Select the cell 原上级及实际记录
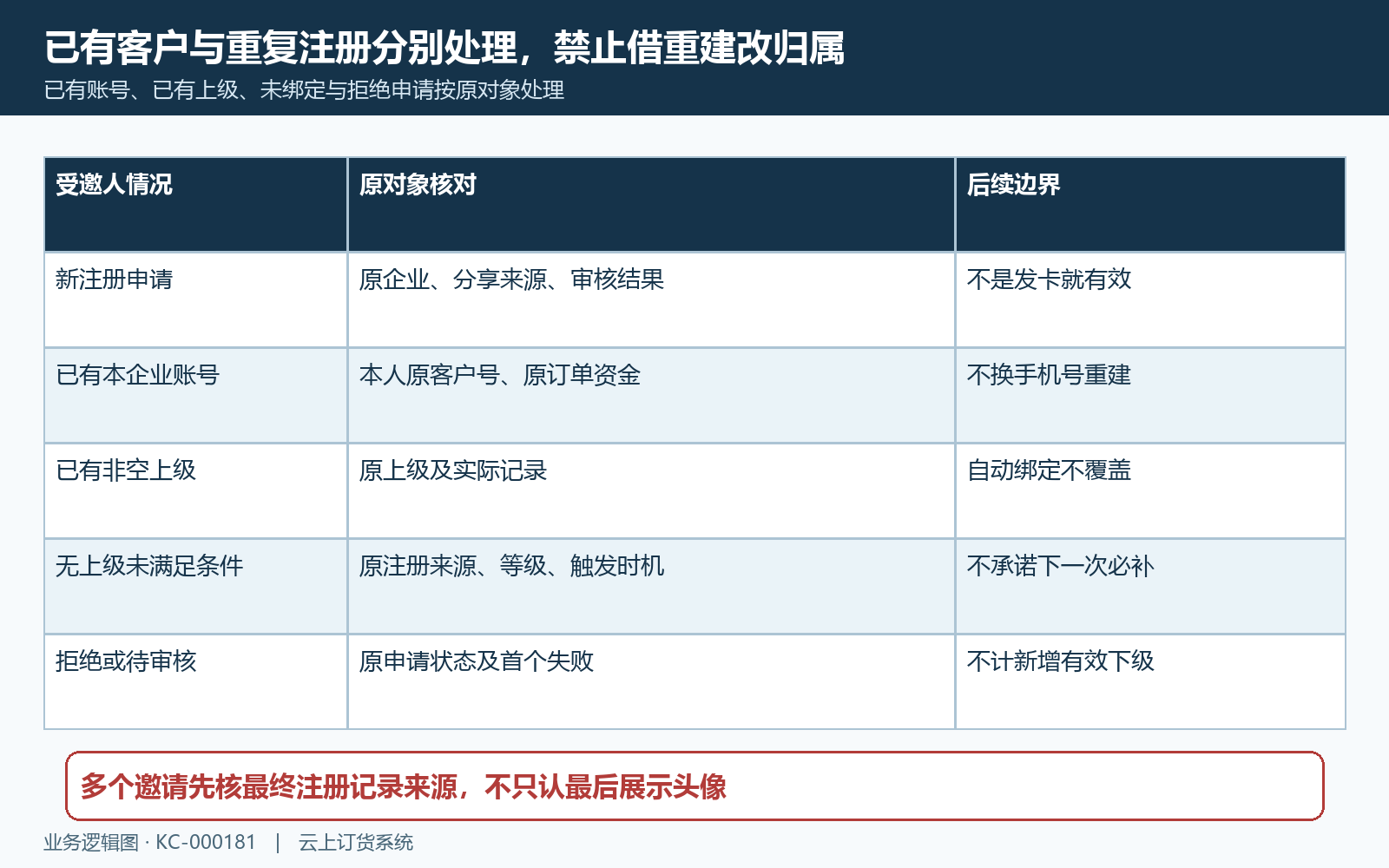The image size is (1389, 868). pos(651,491)
